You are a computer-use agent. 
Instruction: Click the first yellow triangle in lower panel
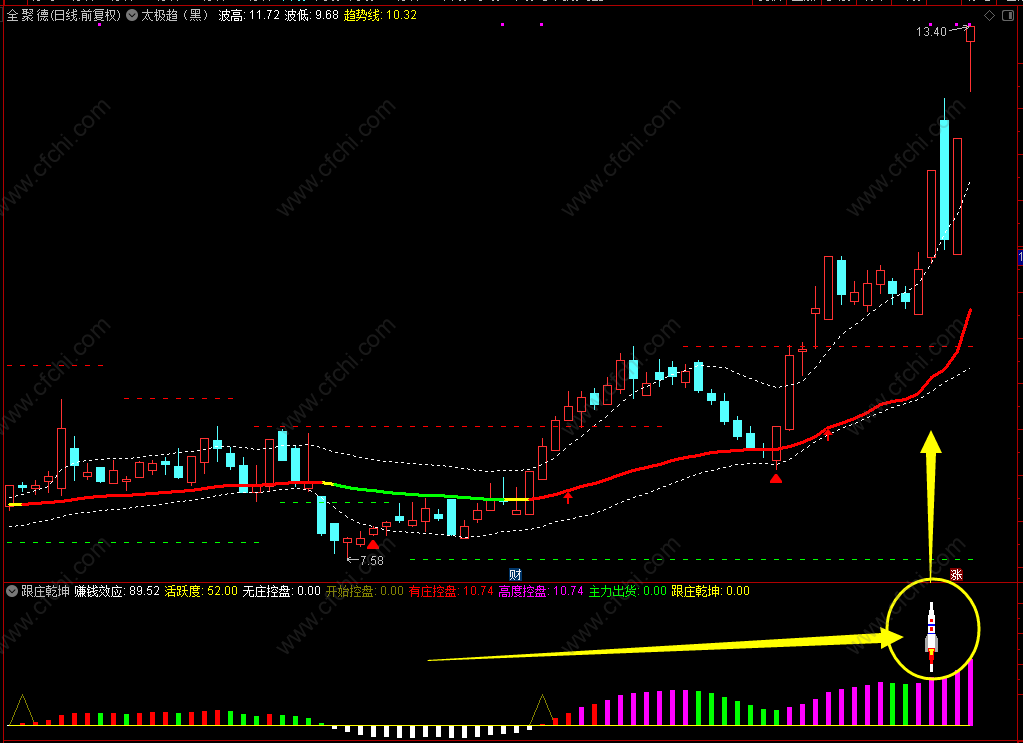[22, 710]
